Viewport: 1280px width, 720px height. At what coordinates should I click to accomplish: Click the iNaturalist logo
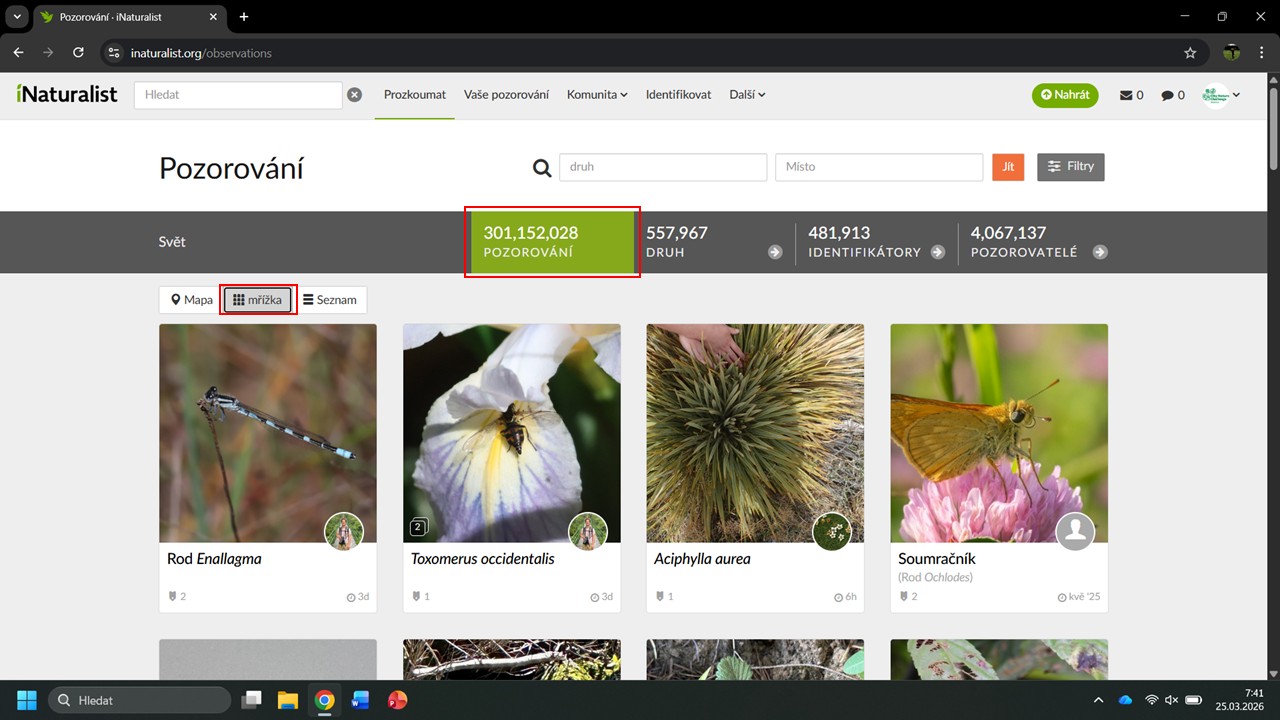67,94
